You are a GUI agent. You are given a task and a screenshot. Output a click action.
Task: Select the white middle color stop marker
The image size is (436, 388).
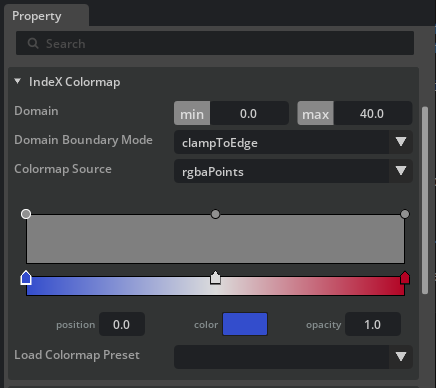pos(216,278)
